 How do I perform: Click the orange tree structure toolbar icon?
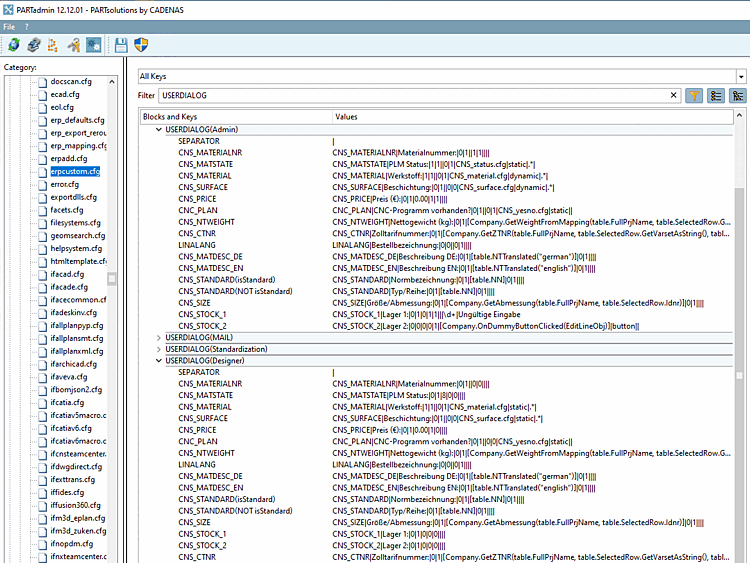53,45
